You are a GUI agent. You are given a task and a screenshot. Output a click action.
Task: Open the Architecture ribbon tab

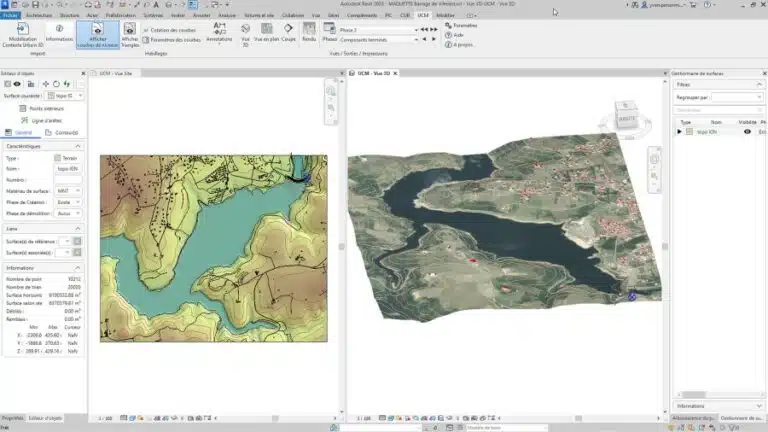point(39,16)
